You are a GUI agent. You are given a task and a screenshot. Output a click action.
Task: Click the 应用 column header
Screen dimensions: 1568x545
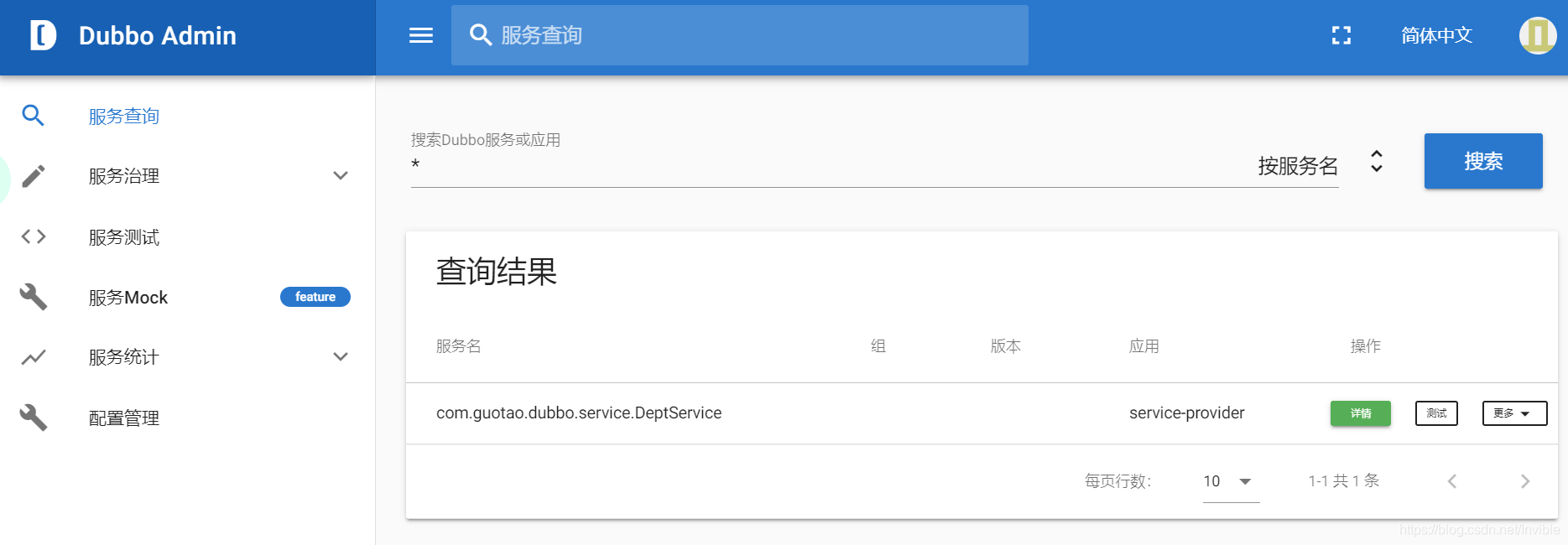click(x=1144, y=346)
